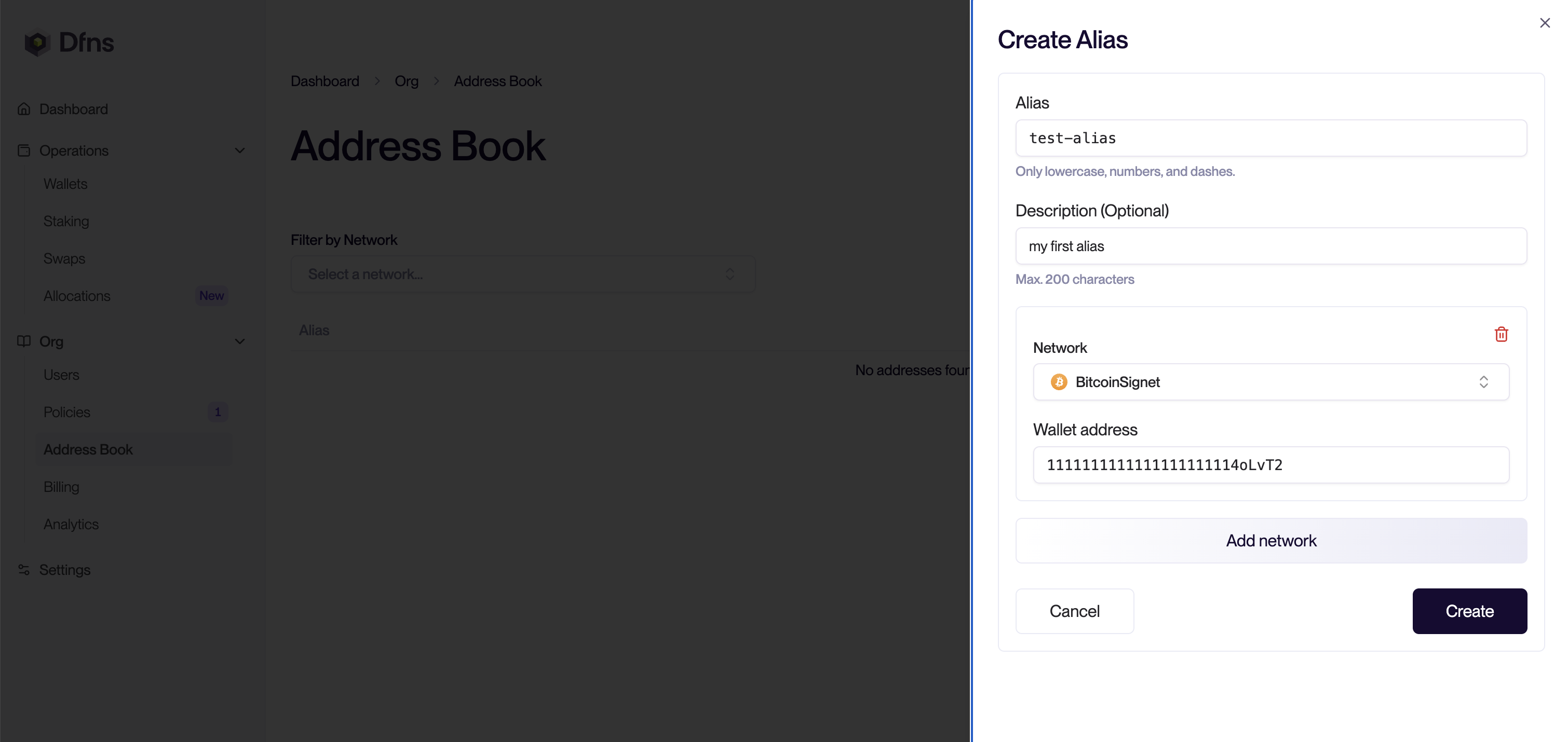Screen dimensions: 1568x742
Task: Open the BitcoinSignet network dropdown
Action: coord(1270,382)
